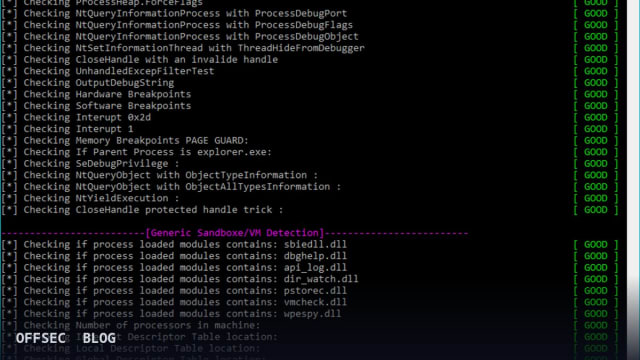This screenshot has height=360, width=640.
Task: Select the ThreadHideFromDebugger check line
Action: click(183, 48)
